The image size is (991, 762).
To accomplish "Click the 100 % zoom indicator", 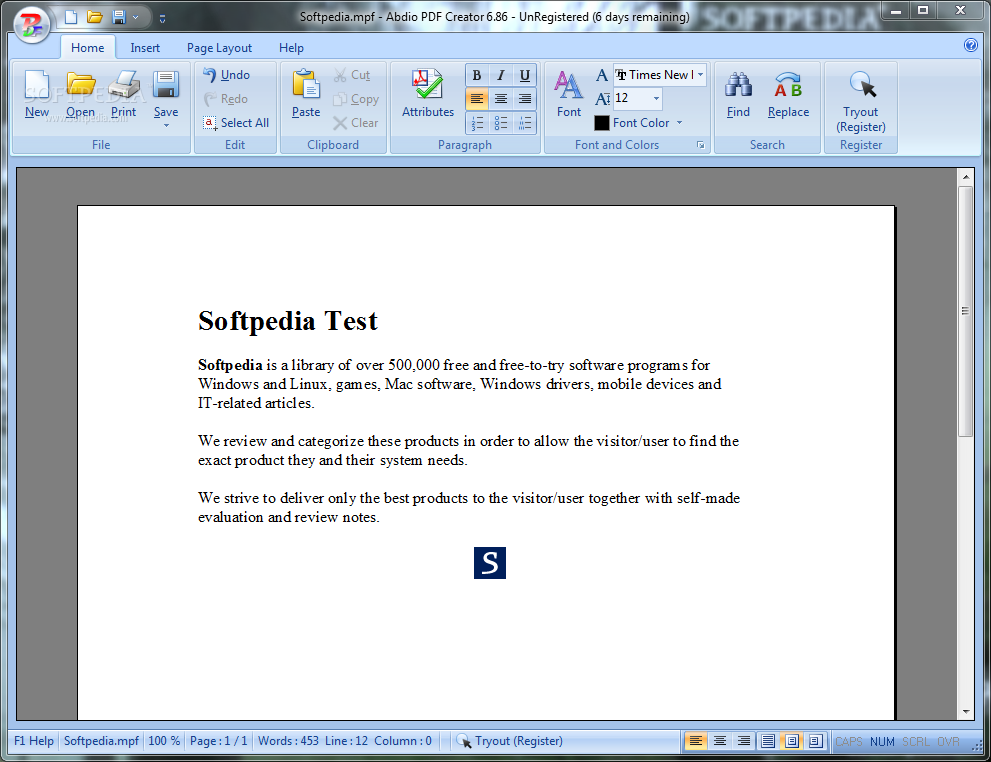I will click(164, 741).
